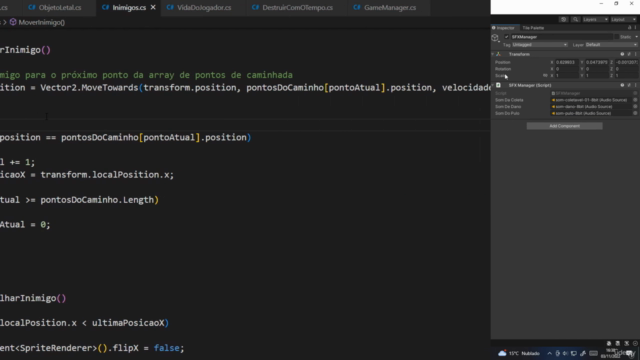Click the network icon in system tray
The image size is (640, 360).
573,353
